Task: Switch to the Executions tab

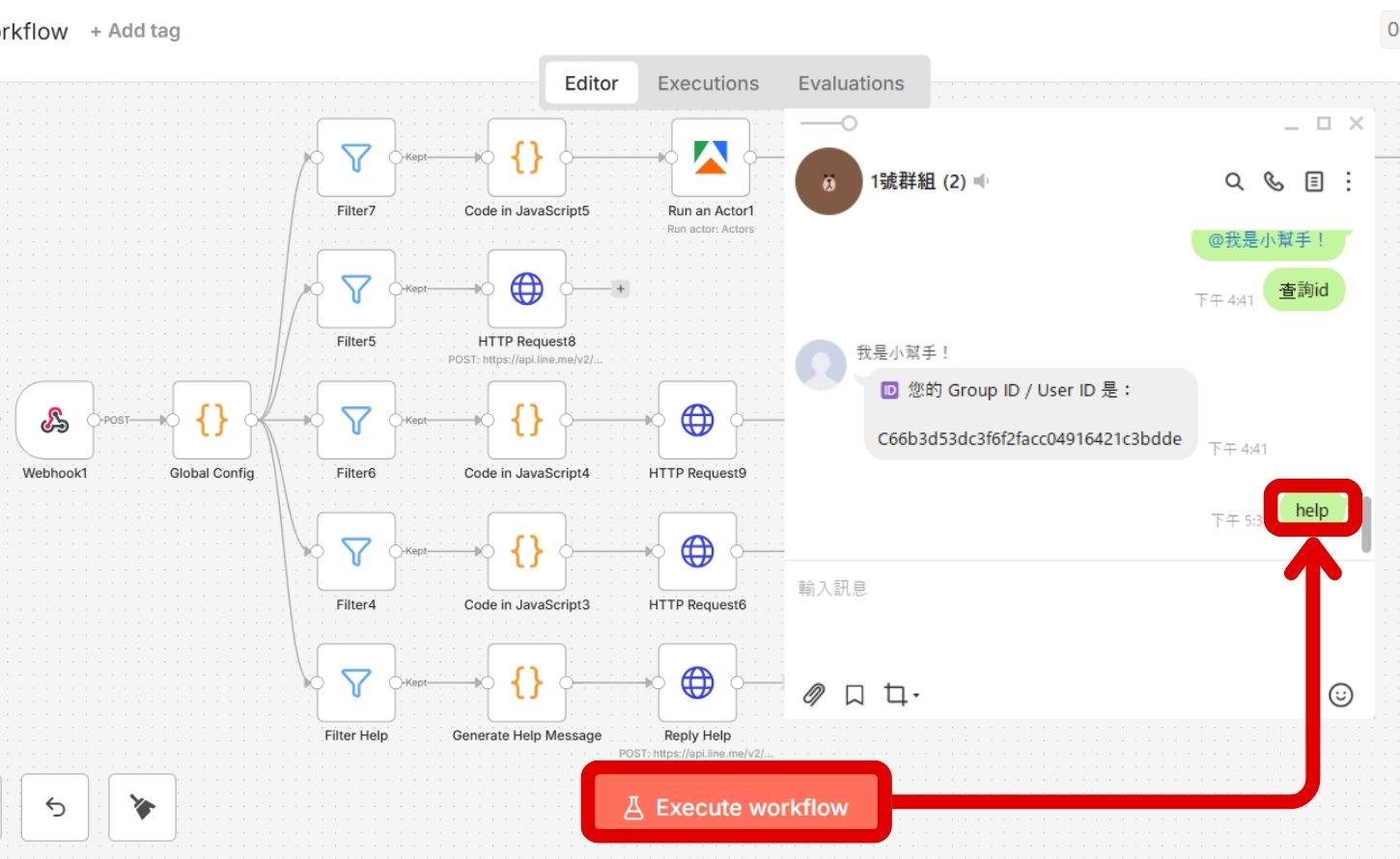Action: pos(708,83)
